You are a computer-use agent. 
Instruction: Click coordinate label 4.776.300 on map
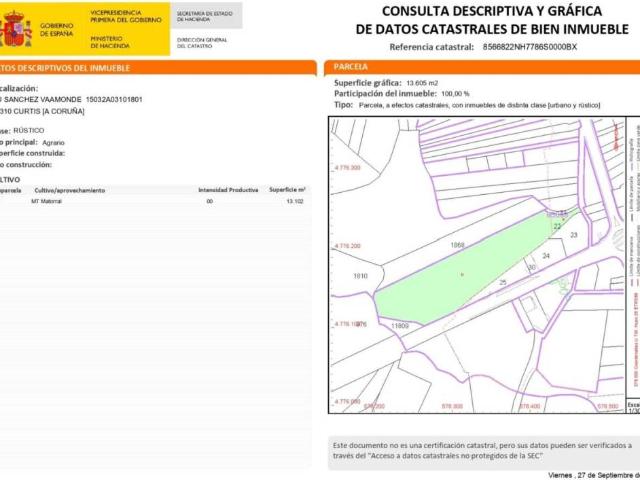click(348, 168)
